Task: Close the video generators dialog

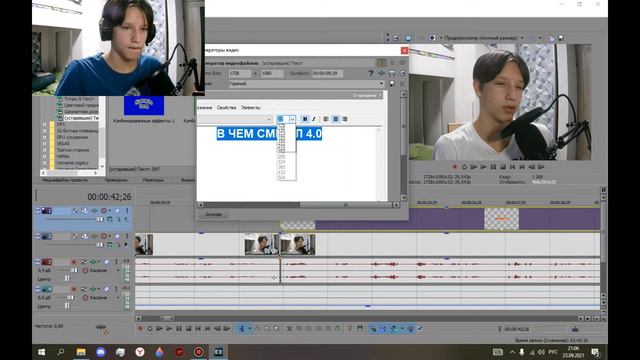Action: point(404,50)
